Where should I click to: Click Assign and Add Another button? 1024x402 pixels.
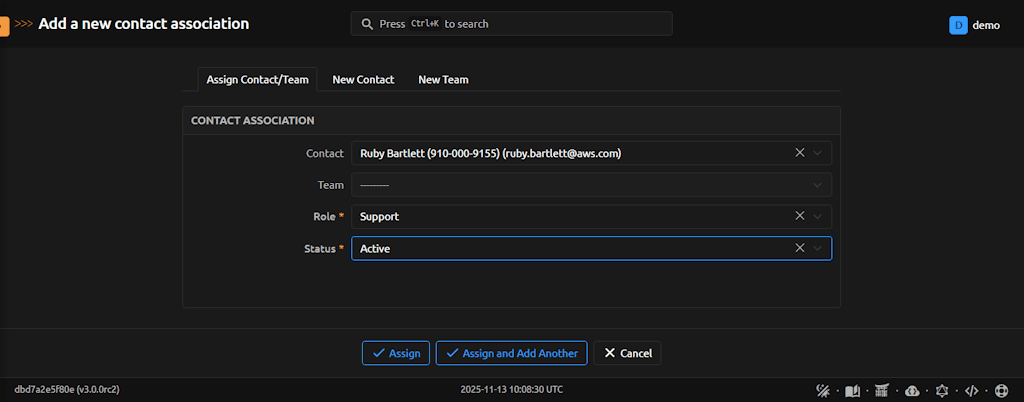(511, 353)
